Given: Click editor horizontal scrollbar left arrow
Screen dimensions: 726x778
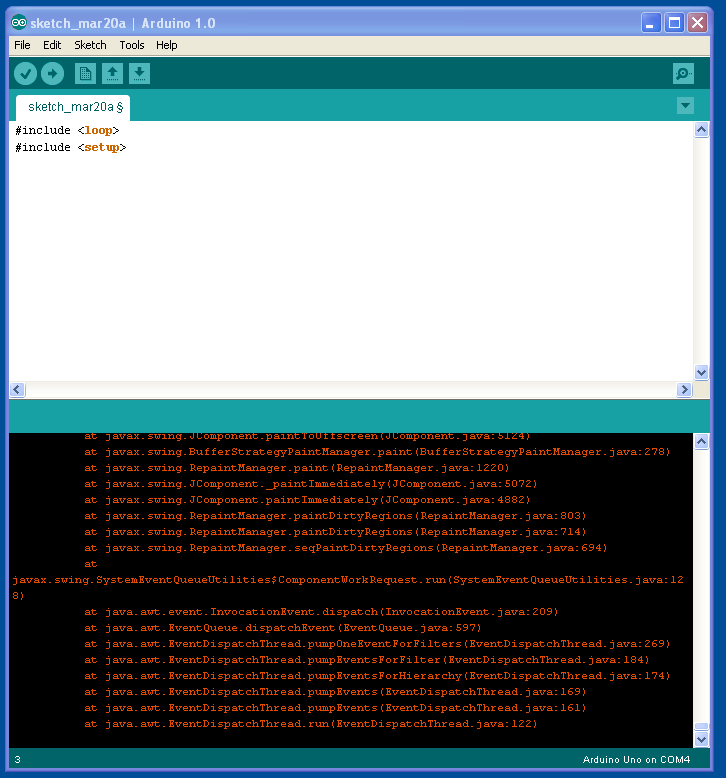Looking at the screenshot, I should tap(17, 389).
